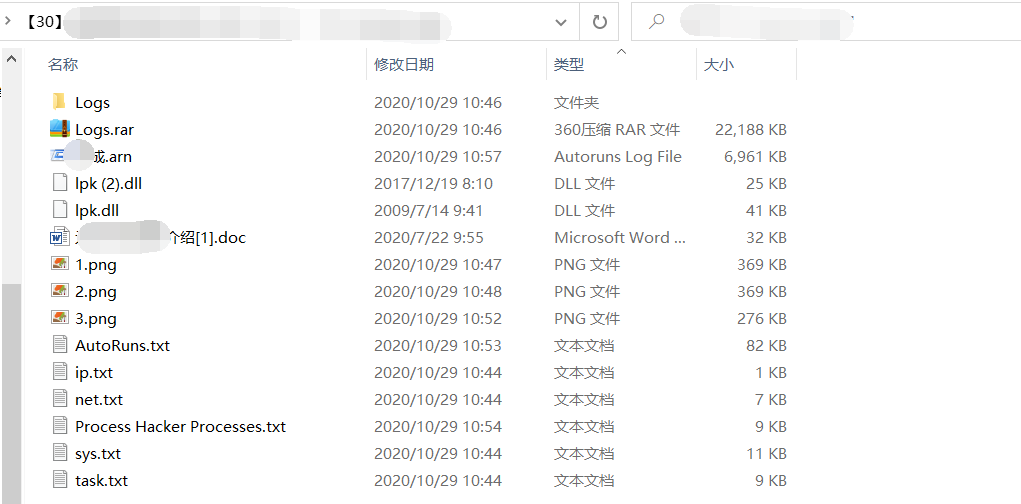Select the 3.png file name
Viewport: 1021px width, 504px height.
(x=96, y=318)
